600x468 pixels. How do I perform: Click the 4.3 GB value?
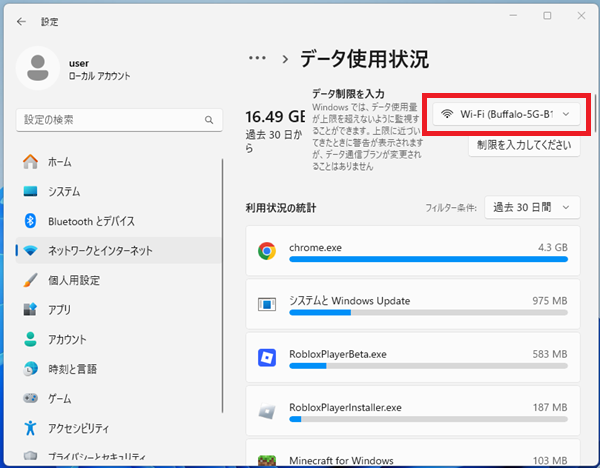553,248
